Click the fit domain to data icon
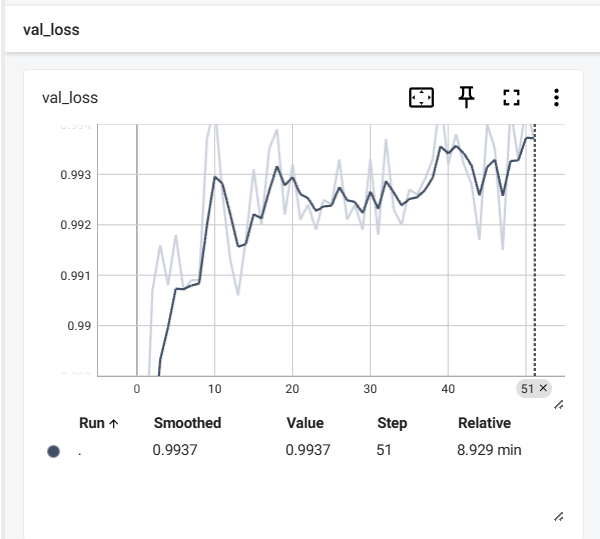This screenshot has width=600, height=539. pos(422,98)
